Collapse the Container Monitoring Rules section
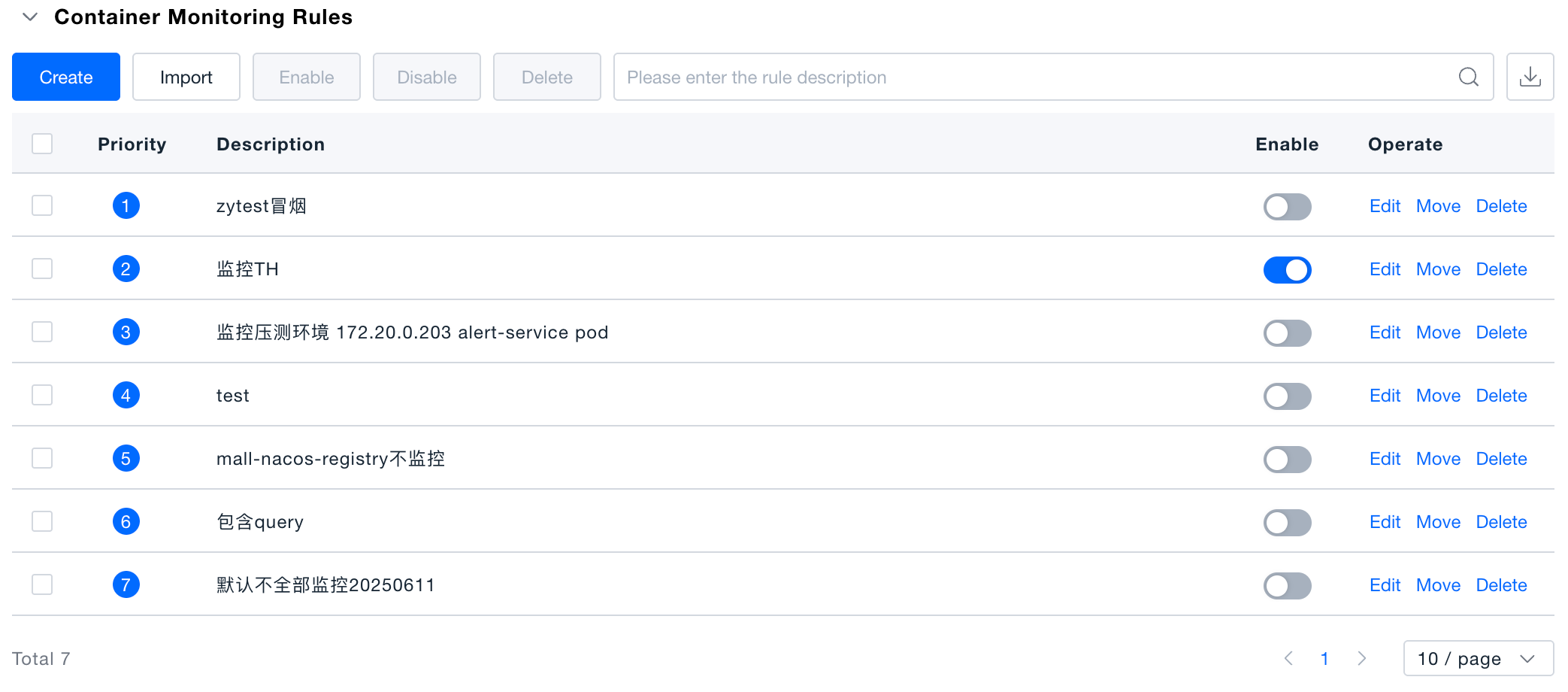 (30, 17)
